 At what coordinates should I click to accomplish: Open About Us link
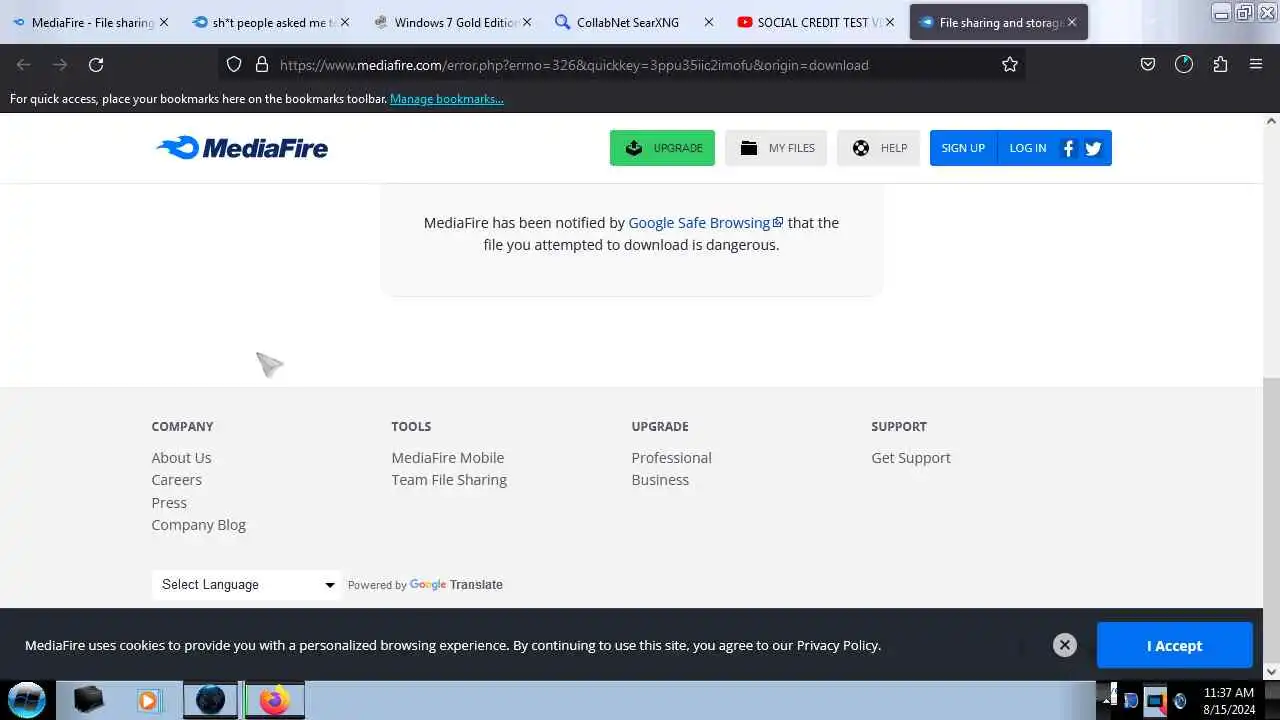tap(181, 458)
